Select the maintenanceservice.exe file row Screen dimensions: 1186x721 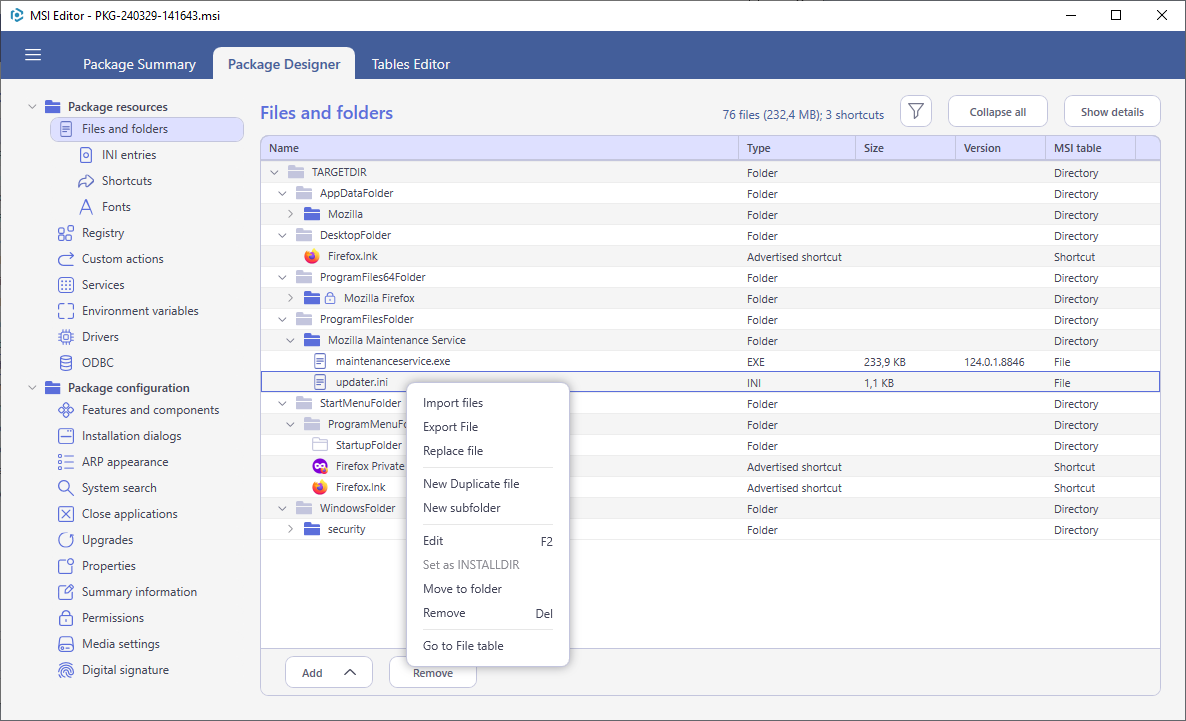(709, 362)
